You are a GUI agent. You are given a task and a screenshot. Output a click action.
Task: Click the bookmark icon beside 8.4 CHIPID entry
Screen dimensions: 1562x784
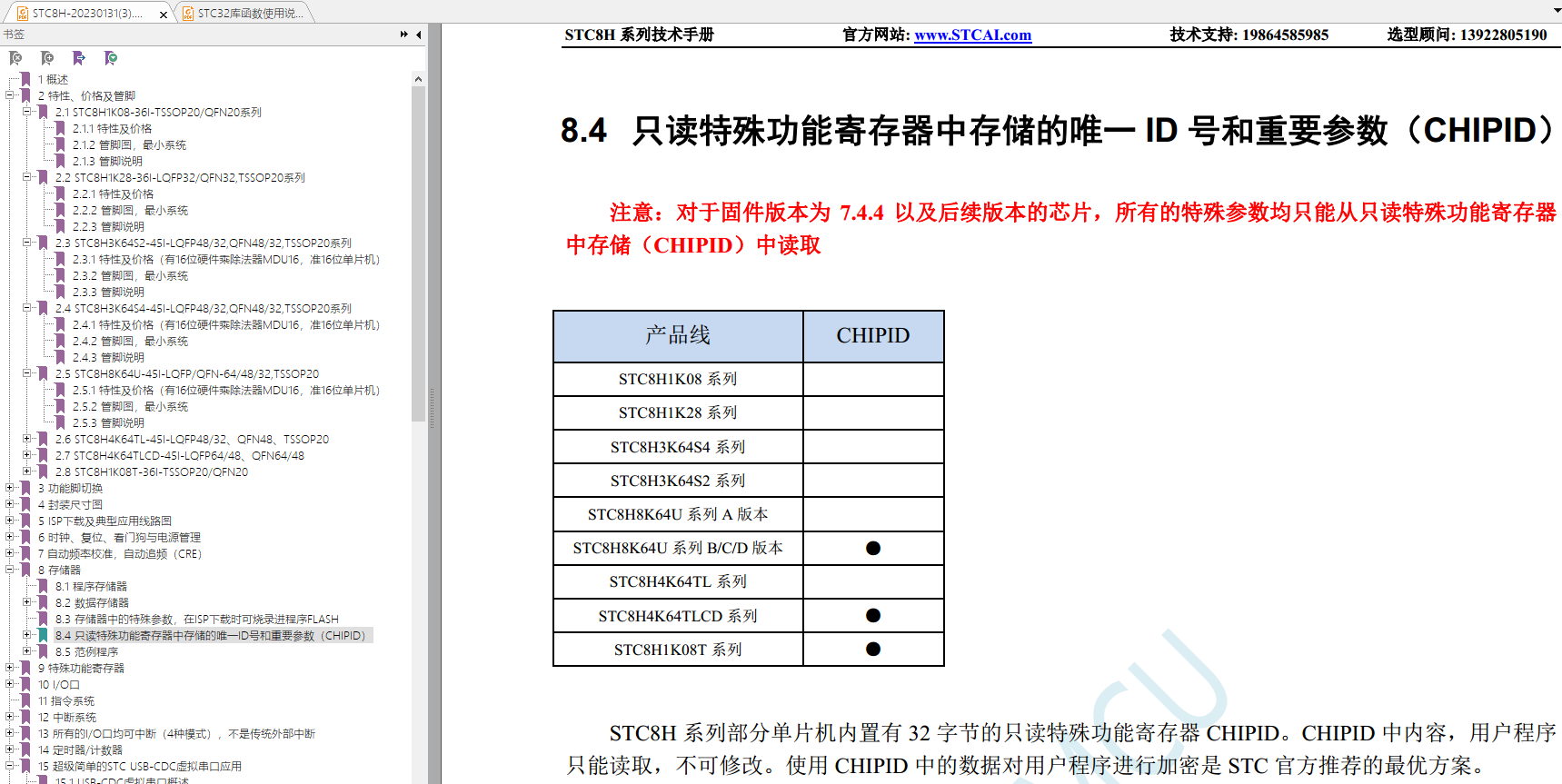click(x=43, y=636)
